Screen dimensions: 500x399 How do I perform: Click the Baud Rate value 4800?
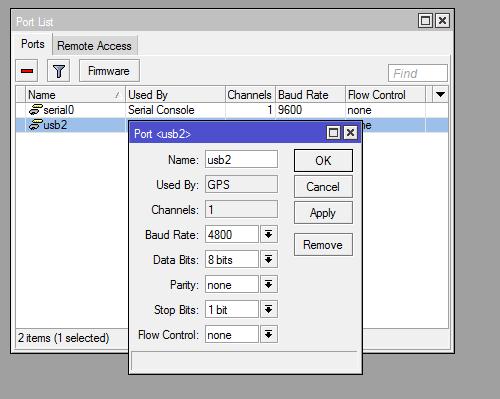tap(232, 234)
